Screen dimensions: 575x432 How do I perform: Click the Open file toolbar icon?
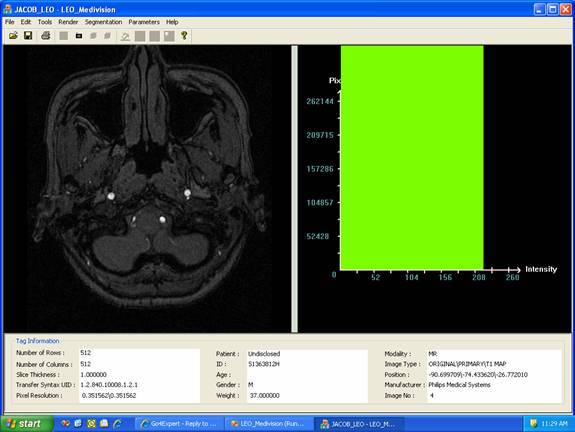click(13, 36)
